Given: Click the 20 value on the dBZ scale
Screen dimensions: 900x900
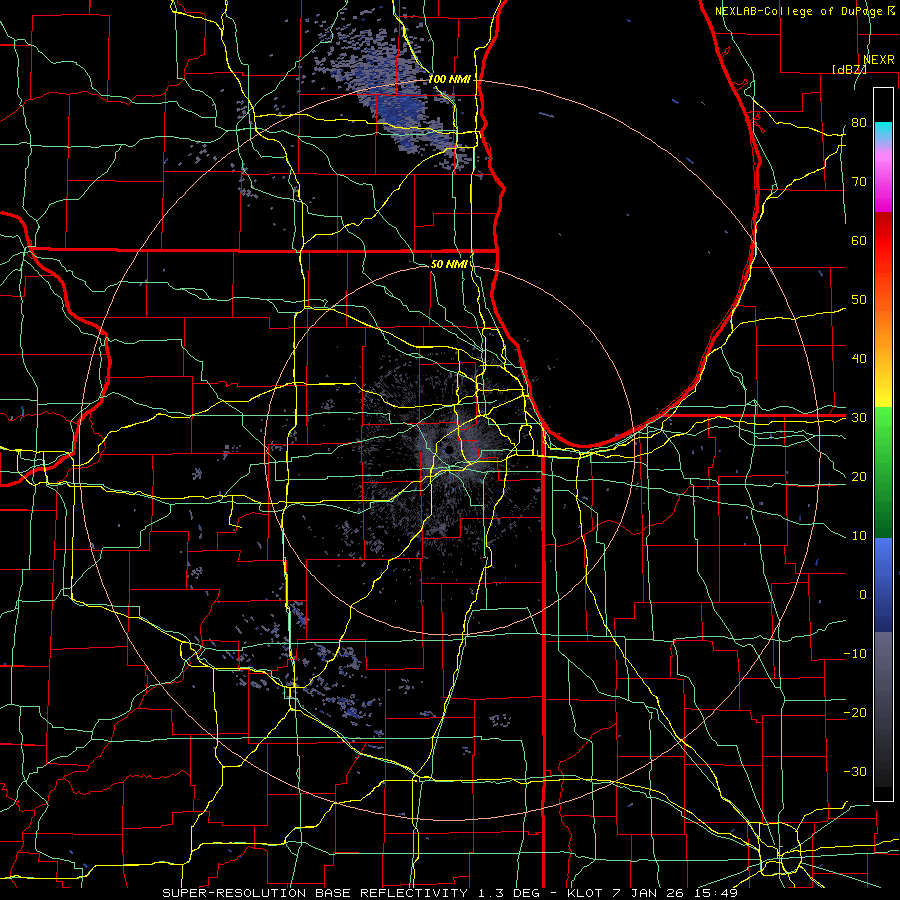Looking at the screenshot, I should pyautogui.click(x=859, y=476).
